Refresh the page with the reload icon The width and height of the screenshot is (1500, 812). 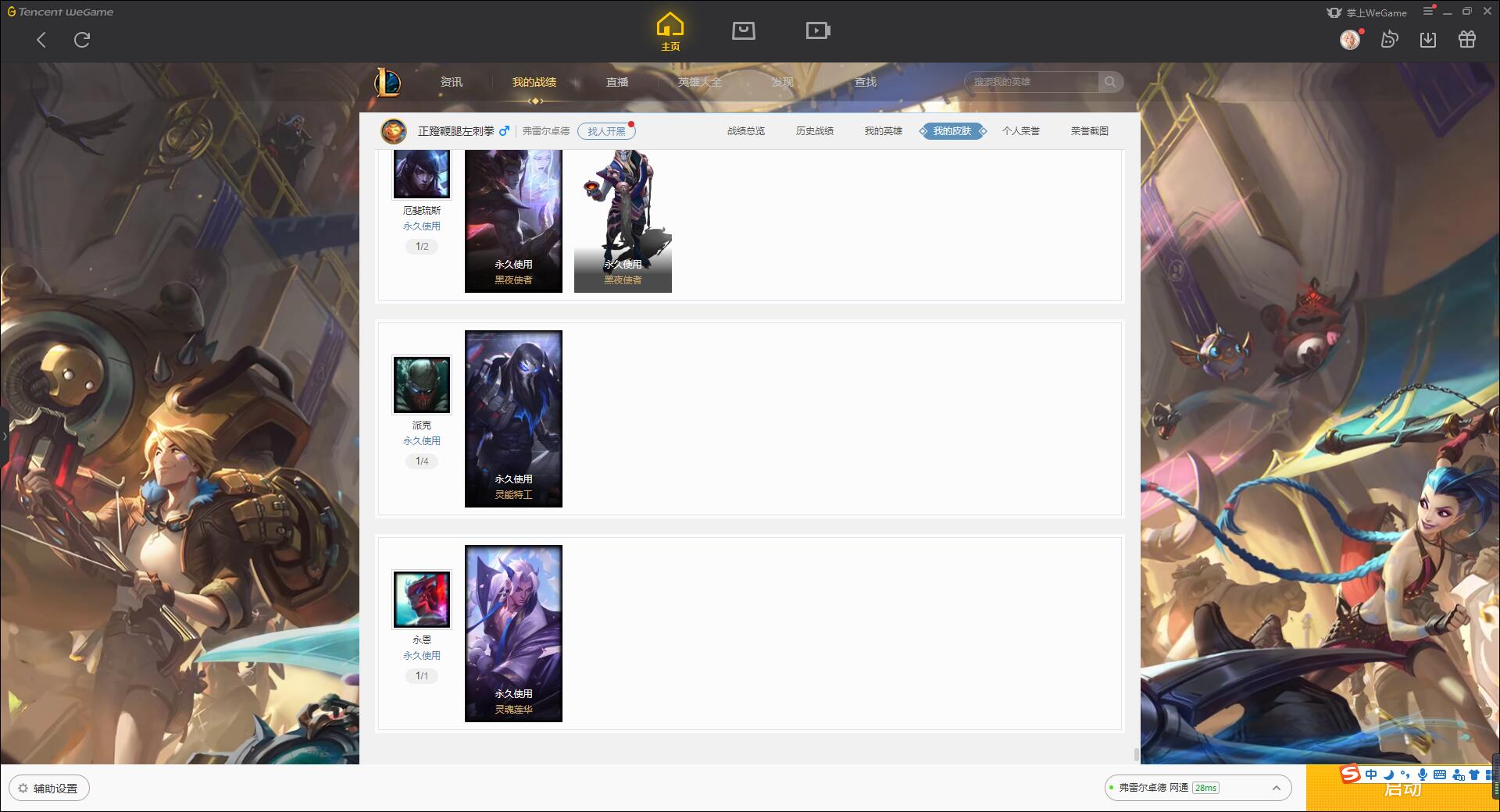point(82,40)
